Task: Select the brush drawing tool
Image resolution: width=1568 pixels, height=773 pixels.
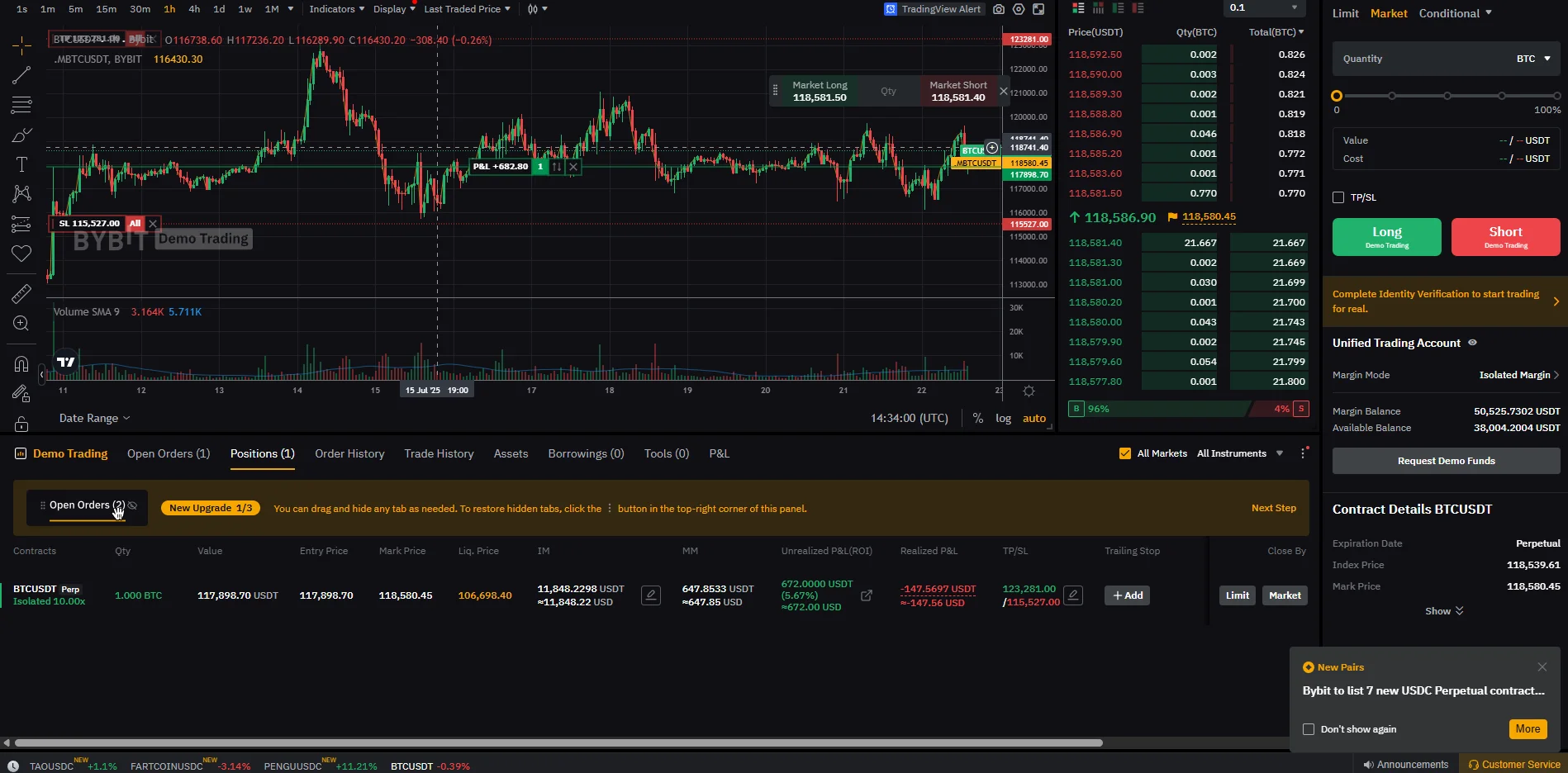Action: click(21, 135)
